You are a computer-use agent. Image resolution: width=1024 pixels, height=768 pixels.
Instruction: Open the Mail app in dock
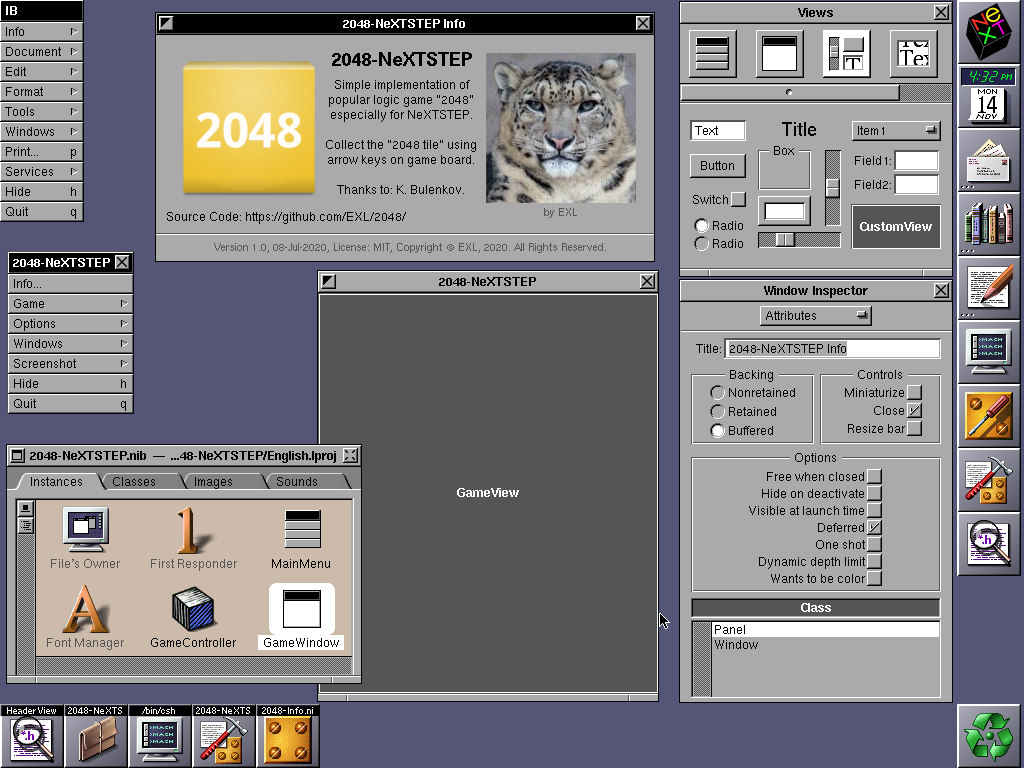point(991,160)
